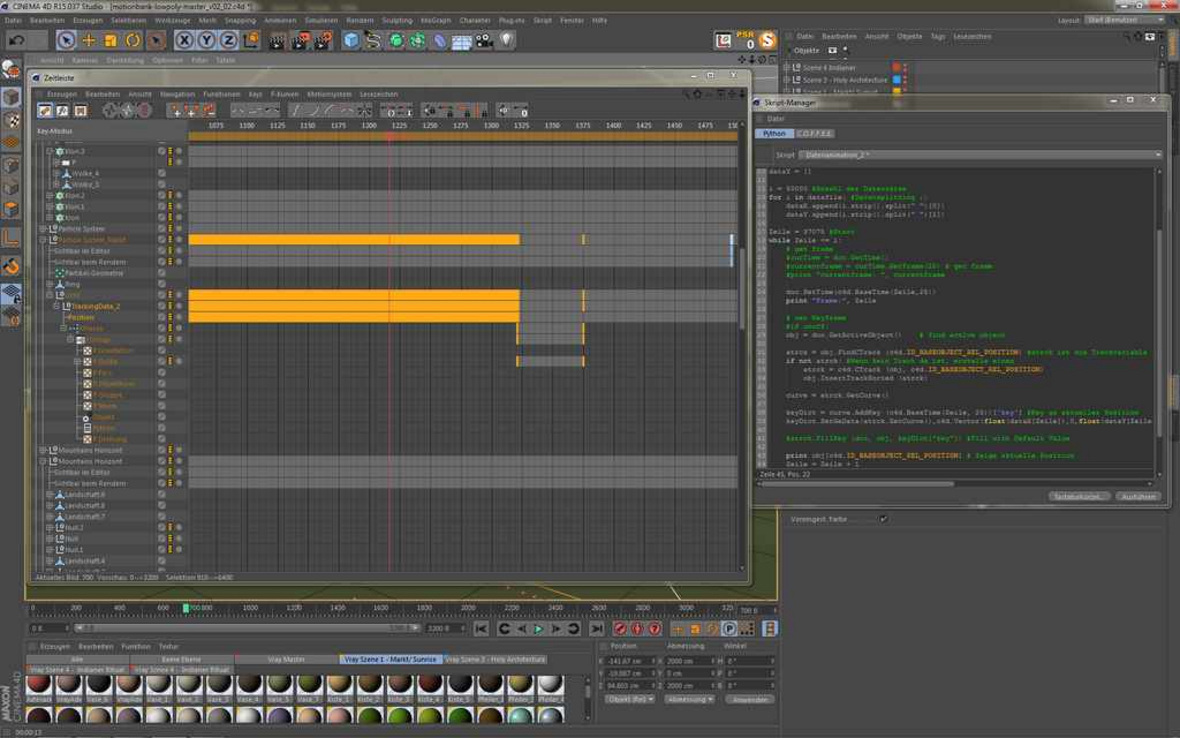The image size is (1180, 738).
Task: Select the Move tool in main toolbar
Action: [x=88, y=40]
